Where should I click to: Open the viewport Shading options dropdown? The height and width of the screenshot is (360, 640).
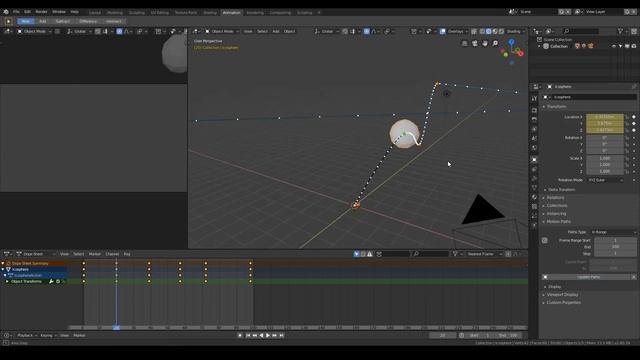516,31
